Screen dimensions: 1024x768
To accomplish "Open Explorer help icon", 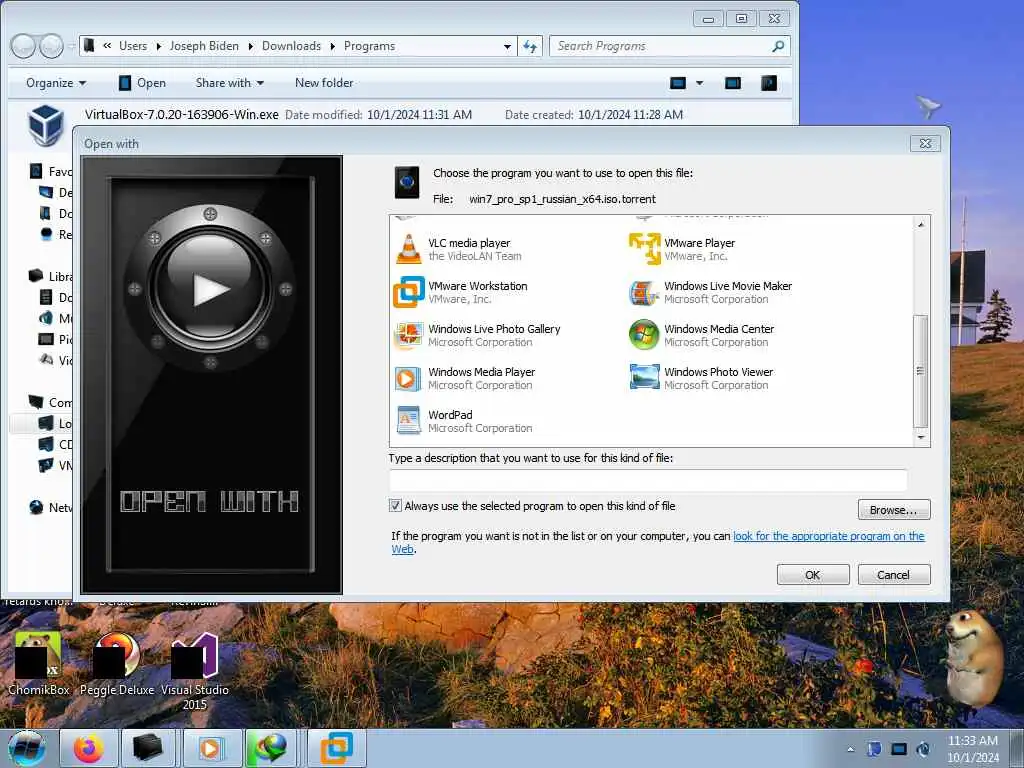I will (769, 83).
